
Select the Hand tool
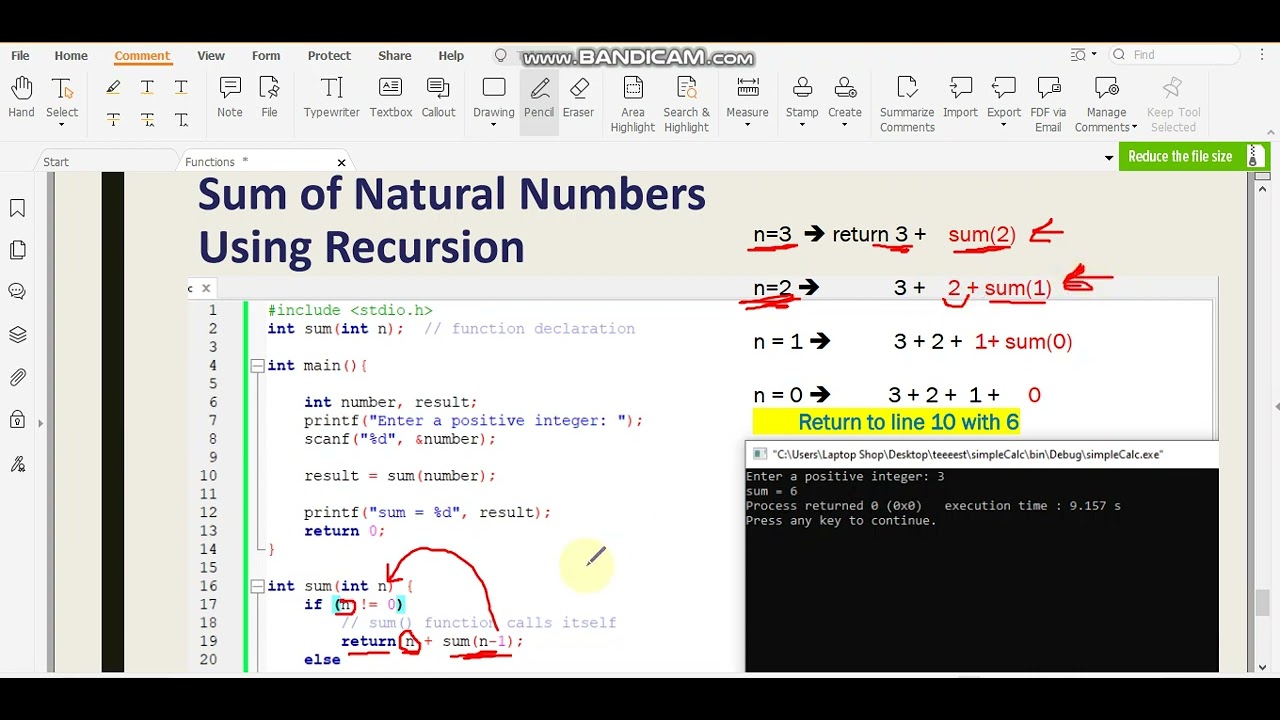[x=21, y=98]
